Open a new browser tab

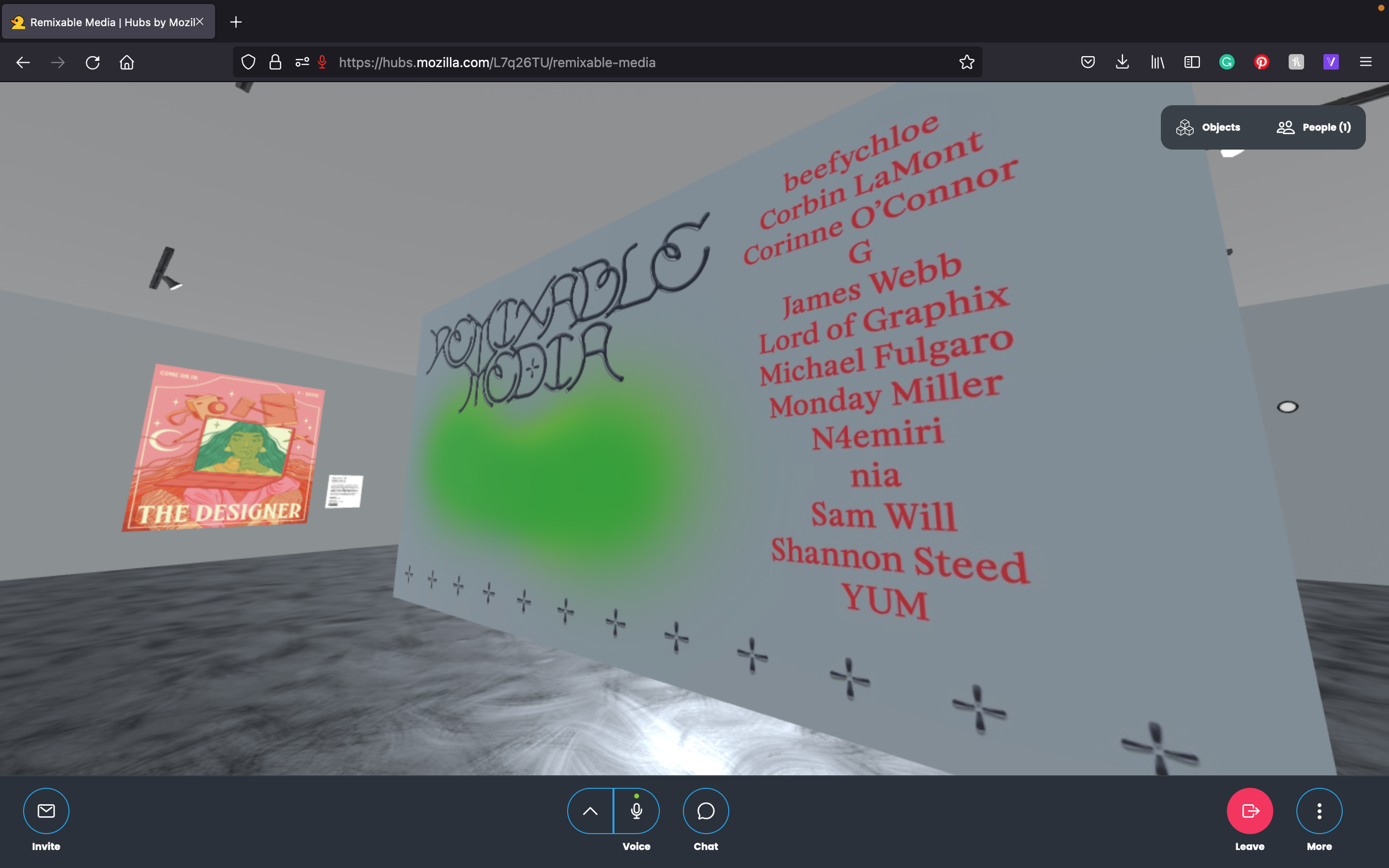coord(236,22)
